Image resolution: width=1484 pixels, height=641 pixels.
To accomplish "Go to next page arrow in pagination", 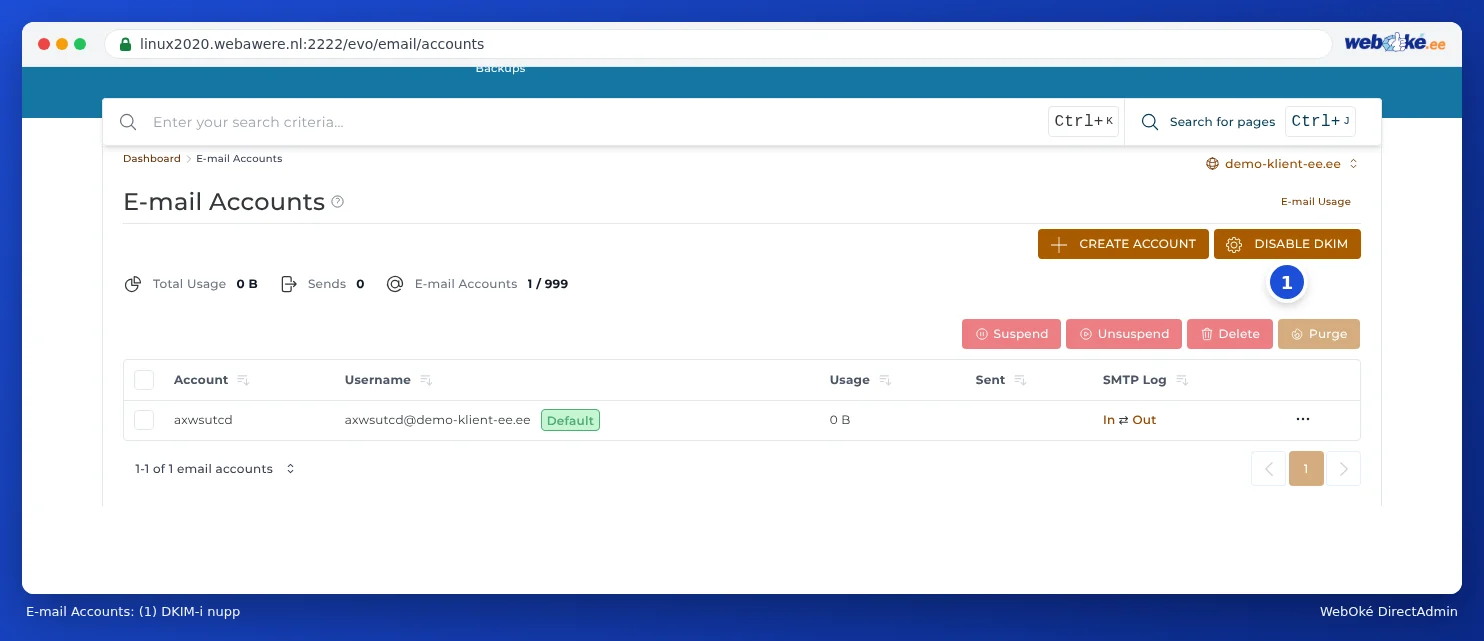I will click(x=1343, y=468).
